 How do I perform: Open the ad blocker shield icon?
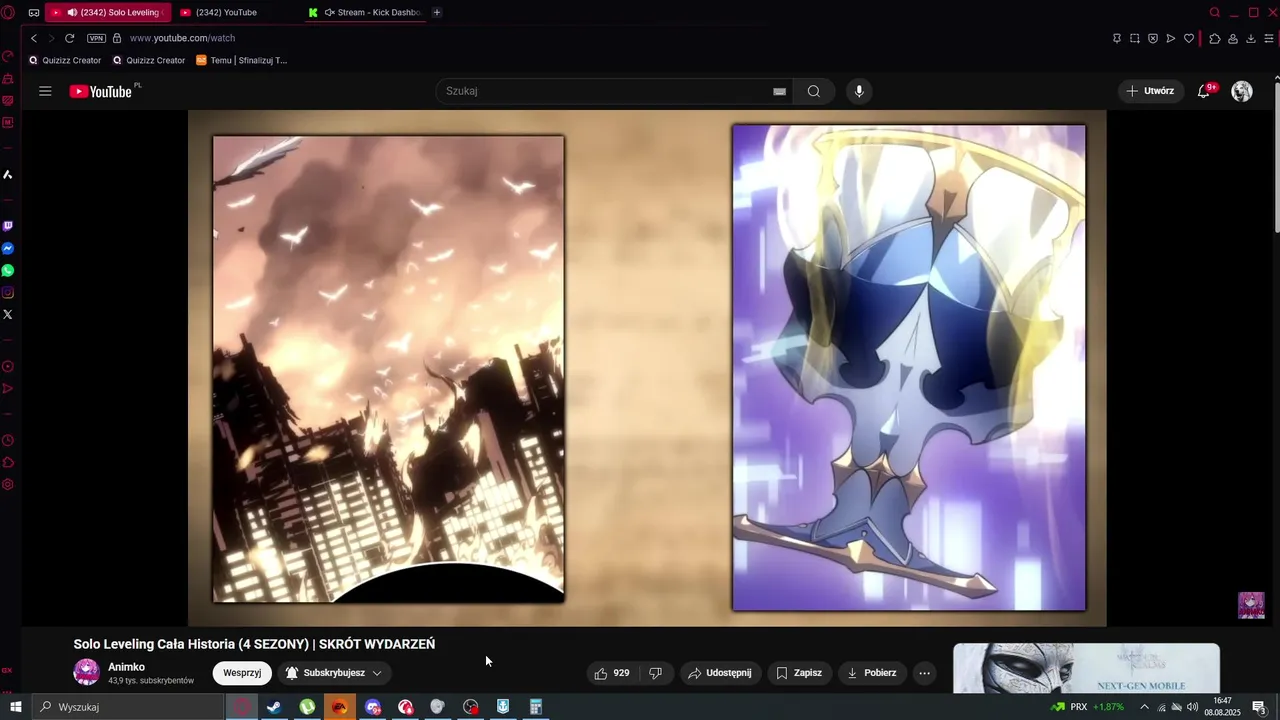click(x=1153, y=38)
